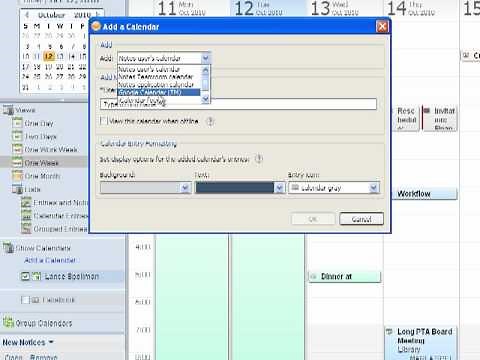
Task: Select date 31 in mini calendar
Action: (x=26, y=87)
